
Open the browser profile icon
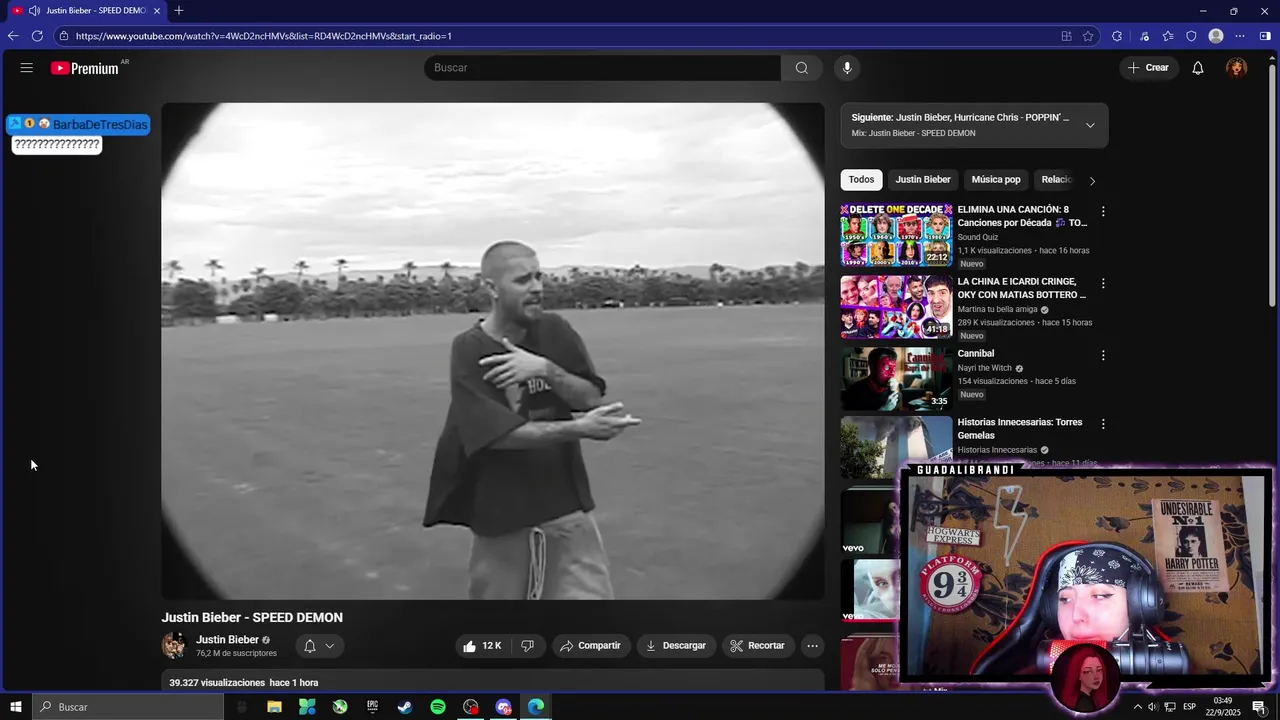click(x=1216, y=36)
